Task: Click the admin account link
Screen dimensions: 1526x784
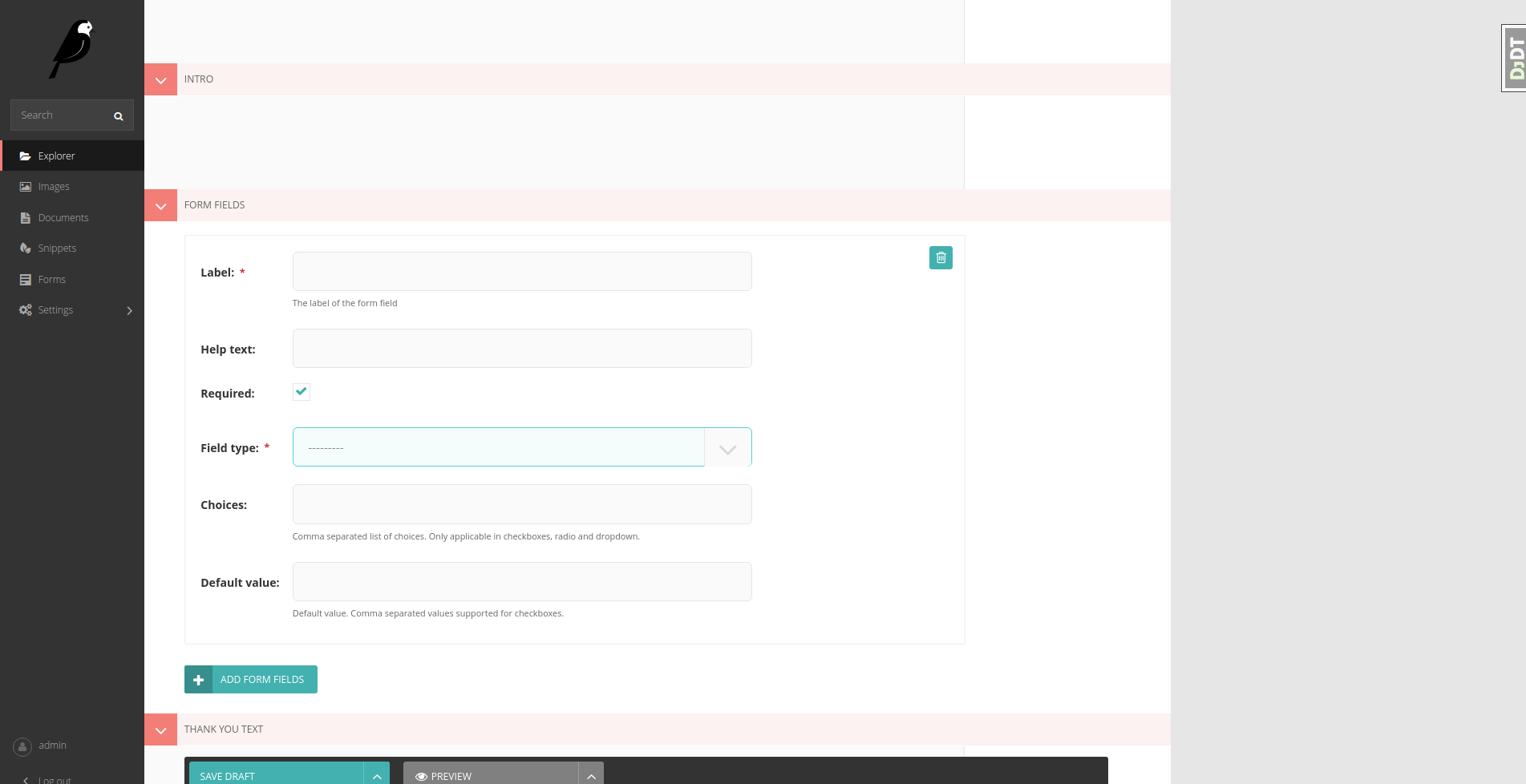Action: (x=52, y=746)
